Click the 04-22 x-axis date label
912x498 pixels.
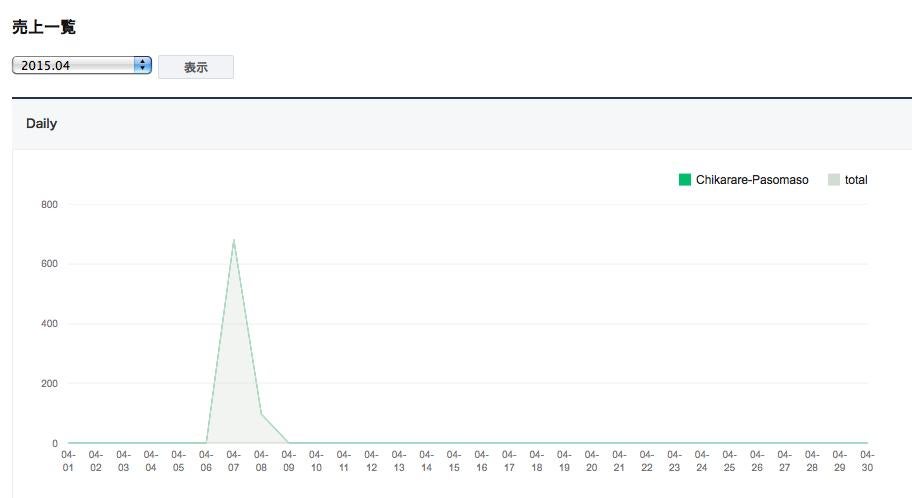coord(647,461)
